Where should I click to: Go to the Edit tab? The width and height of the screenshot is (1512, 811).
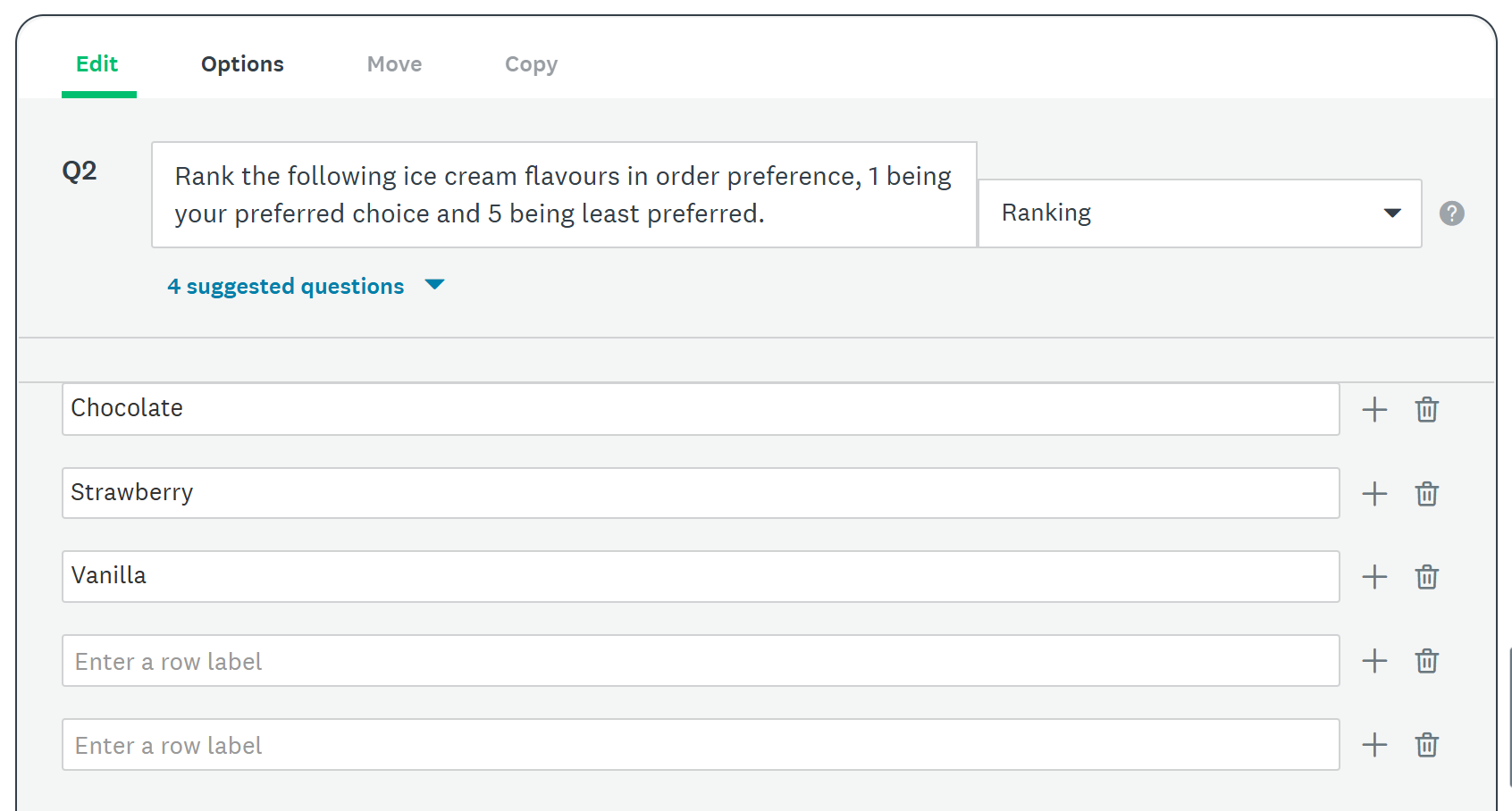pos(97,64)
